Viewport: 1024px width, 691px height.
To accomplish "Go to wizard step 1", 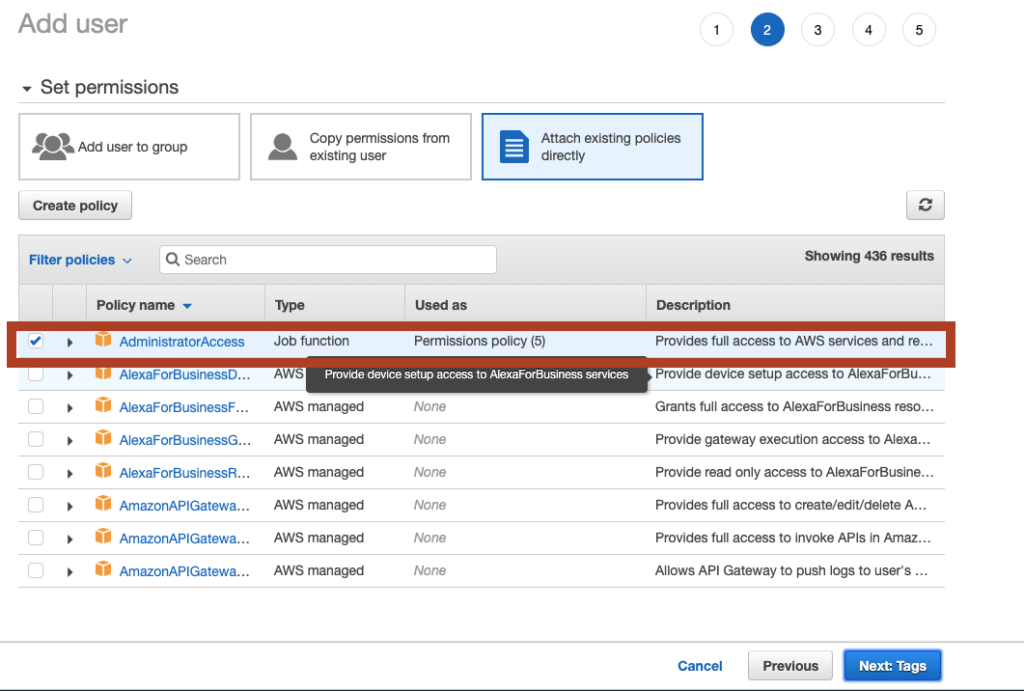I will coord(716,30).
